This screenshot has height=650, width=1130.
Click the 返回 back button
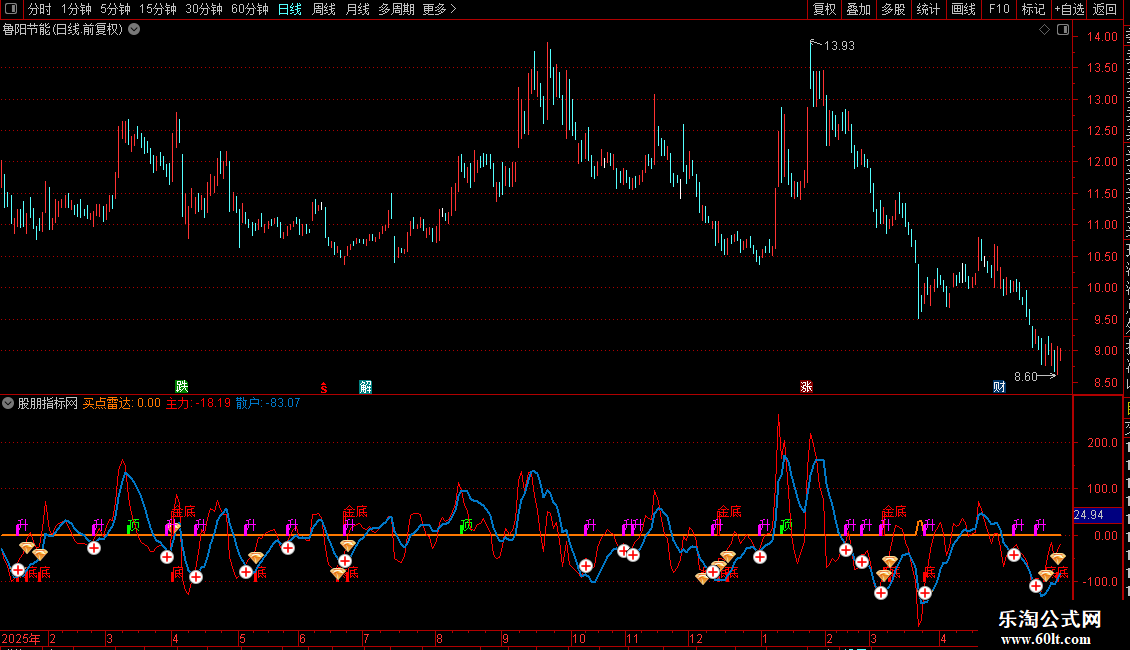[x=1105, y=9]
